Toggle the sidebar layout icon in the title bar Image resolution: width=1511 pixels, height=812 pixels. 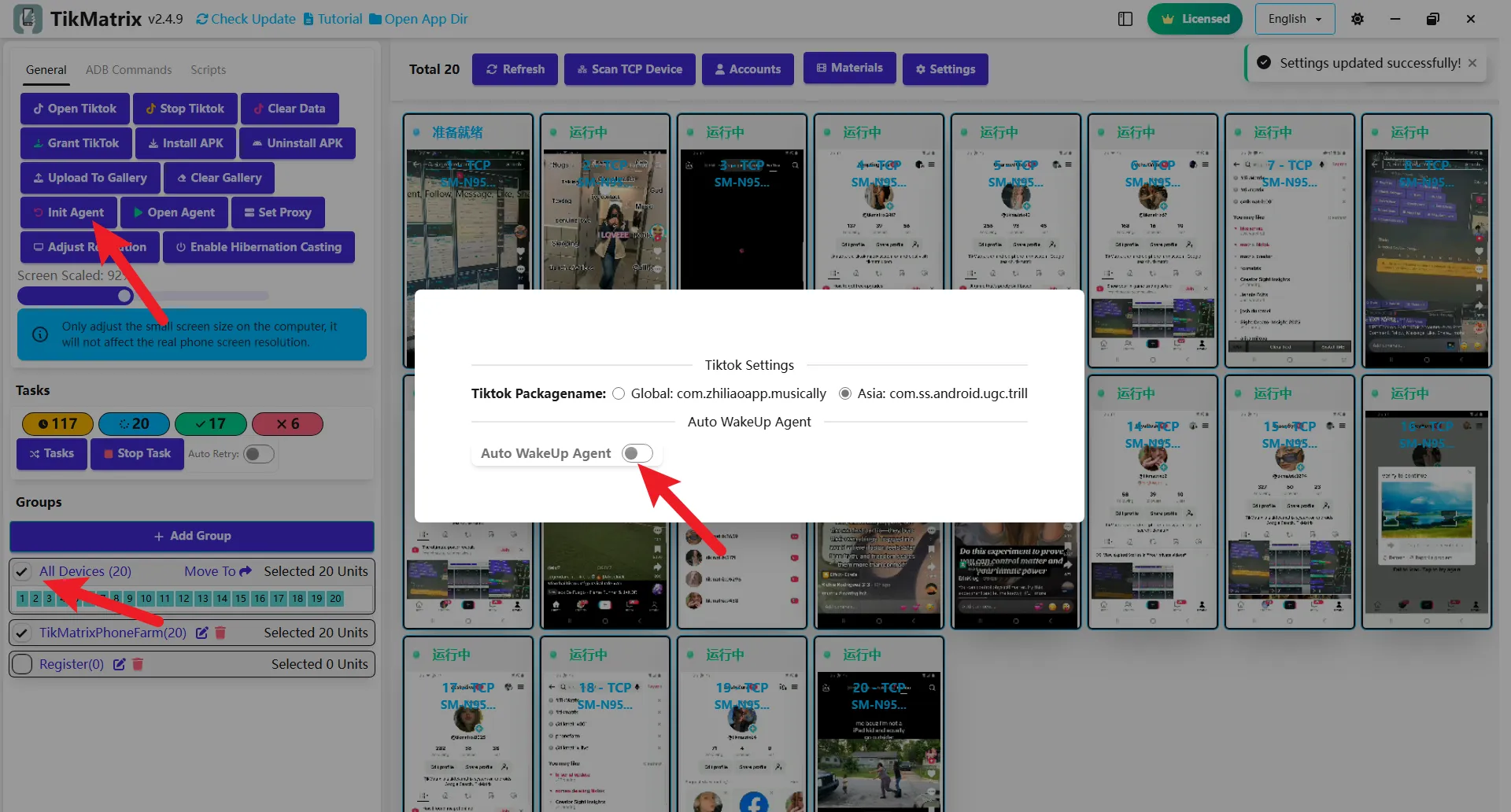pyautogui.click(x=1125, y=18)
